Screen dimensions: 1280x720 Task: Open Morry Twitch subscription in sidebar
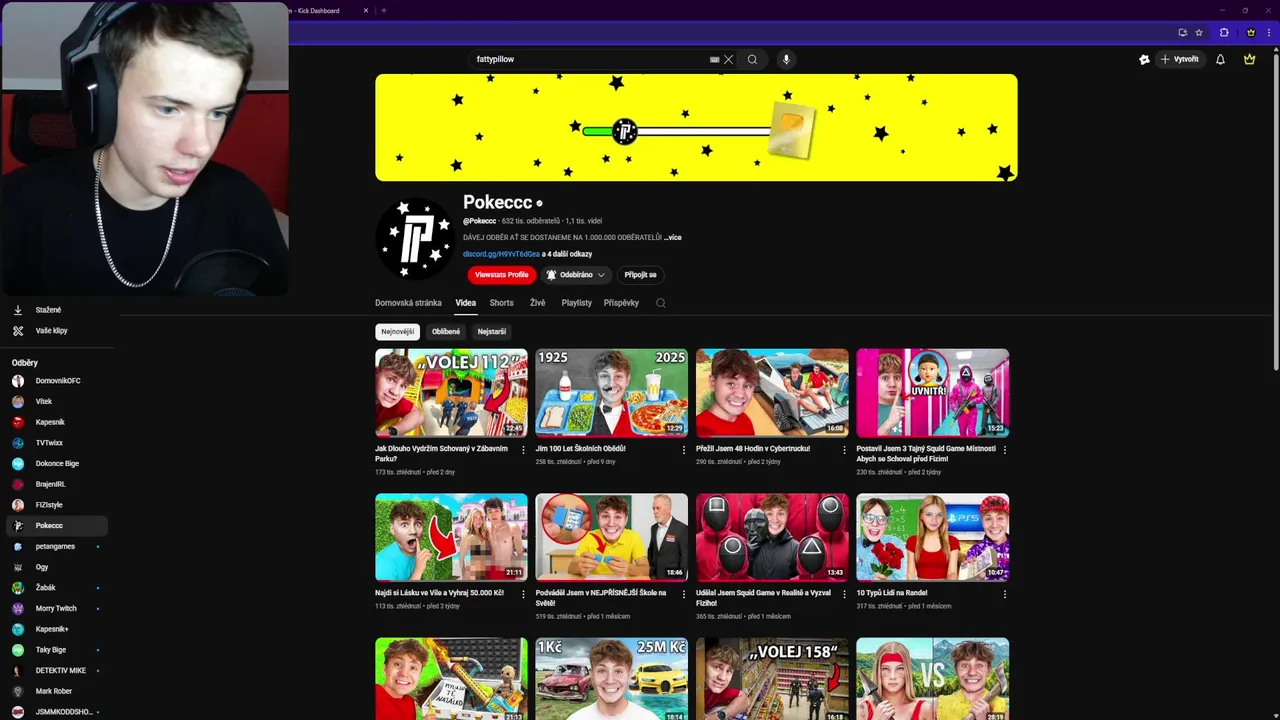(57, 608)
